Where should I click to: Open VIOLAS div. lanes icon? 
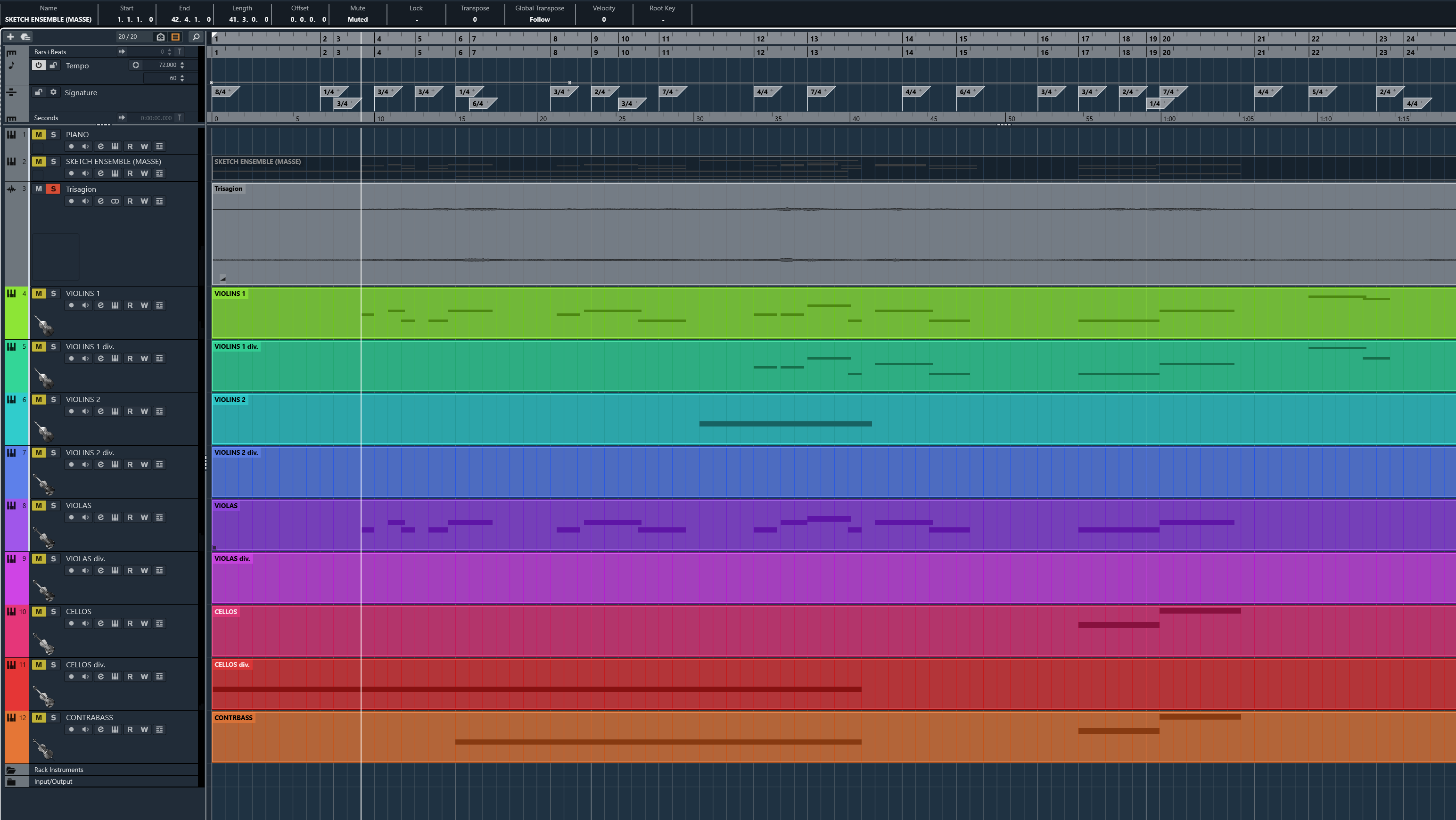tap(159, 571)
